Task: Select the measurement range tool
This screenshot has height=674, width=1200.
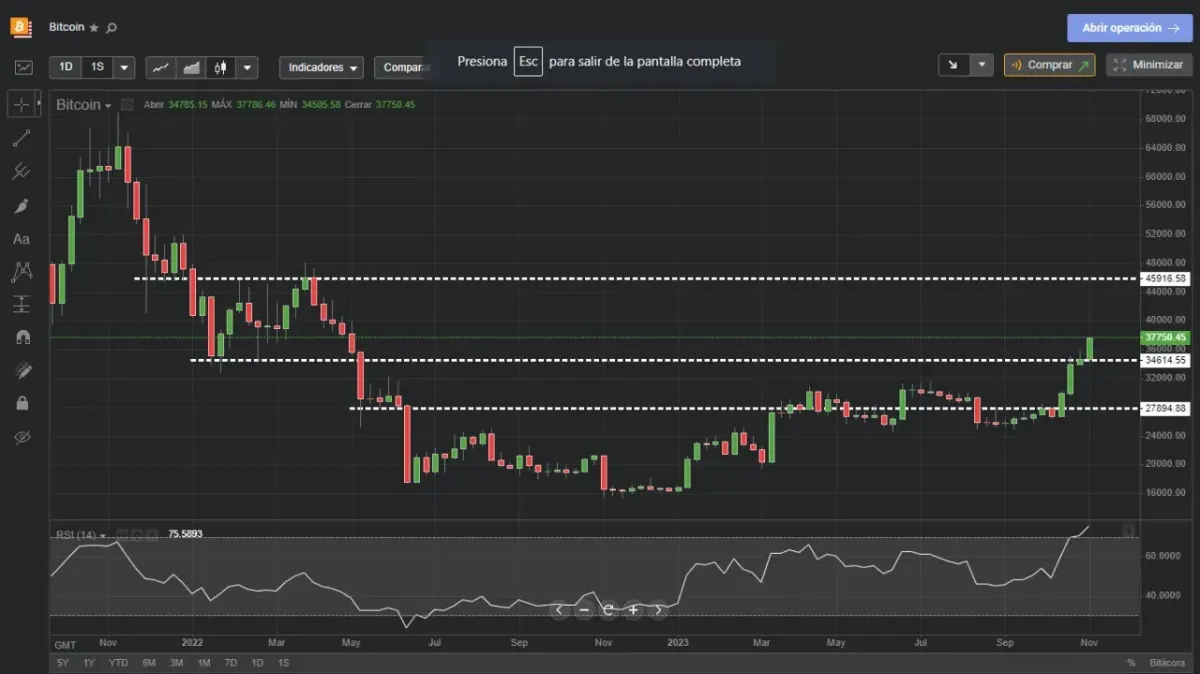Action: pos(21,304)
